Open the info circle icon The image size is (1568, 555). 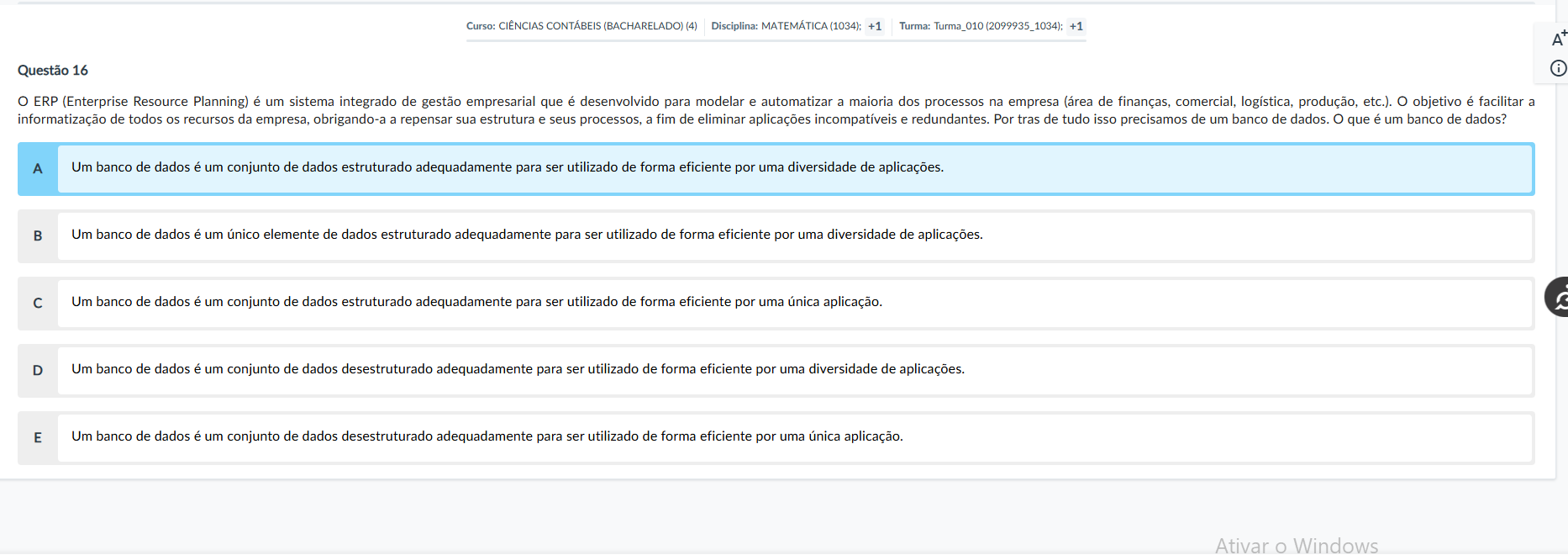click(x=1558, y=69)
